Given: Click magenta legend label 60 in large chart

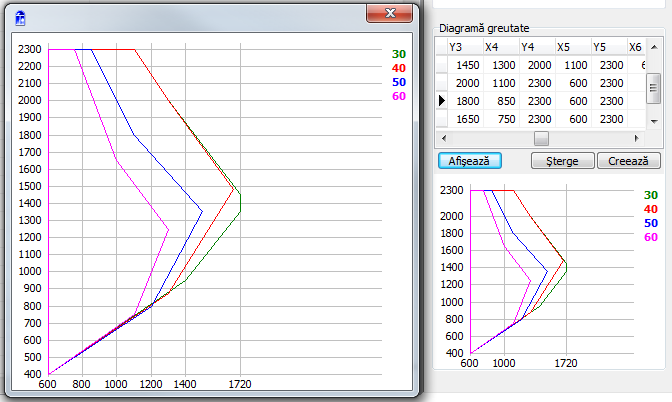Looking at the screenshot, I should (399, 96).
